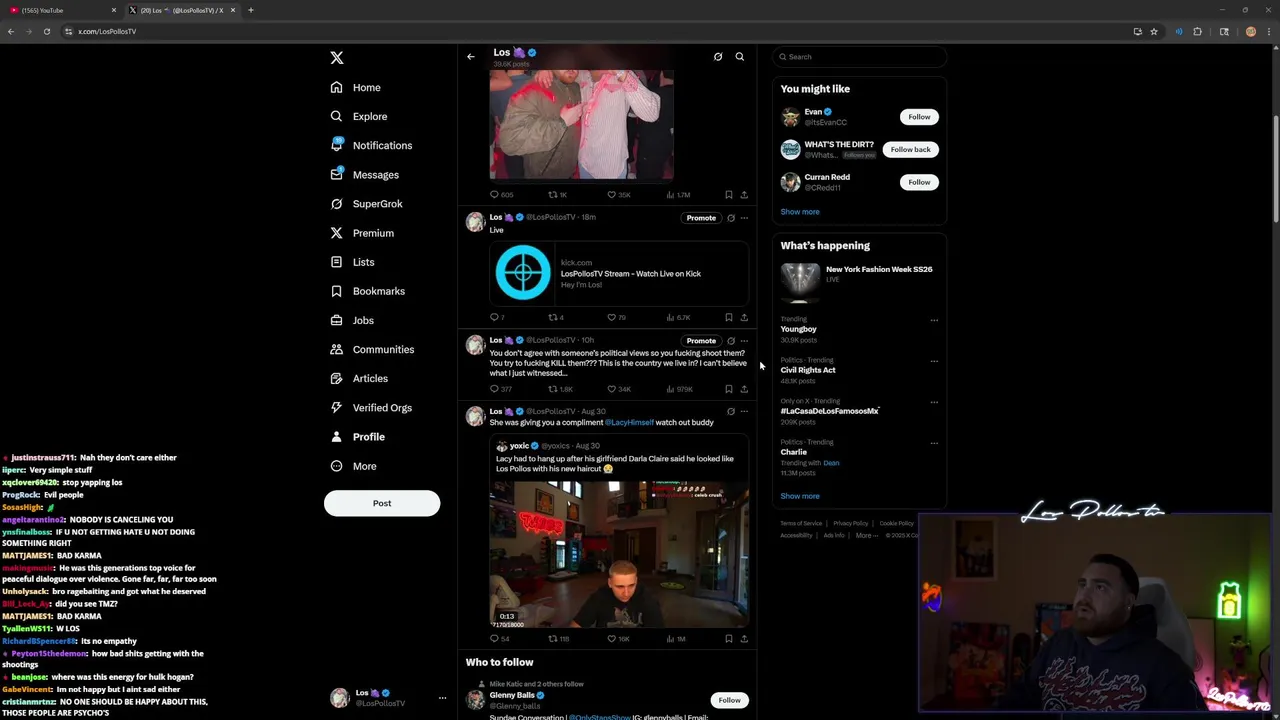Play the yoxic quoted video
The width and height of the screenshot is (1280, 720).
point(619,554)
